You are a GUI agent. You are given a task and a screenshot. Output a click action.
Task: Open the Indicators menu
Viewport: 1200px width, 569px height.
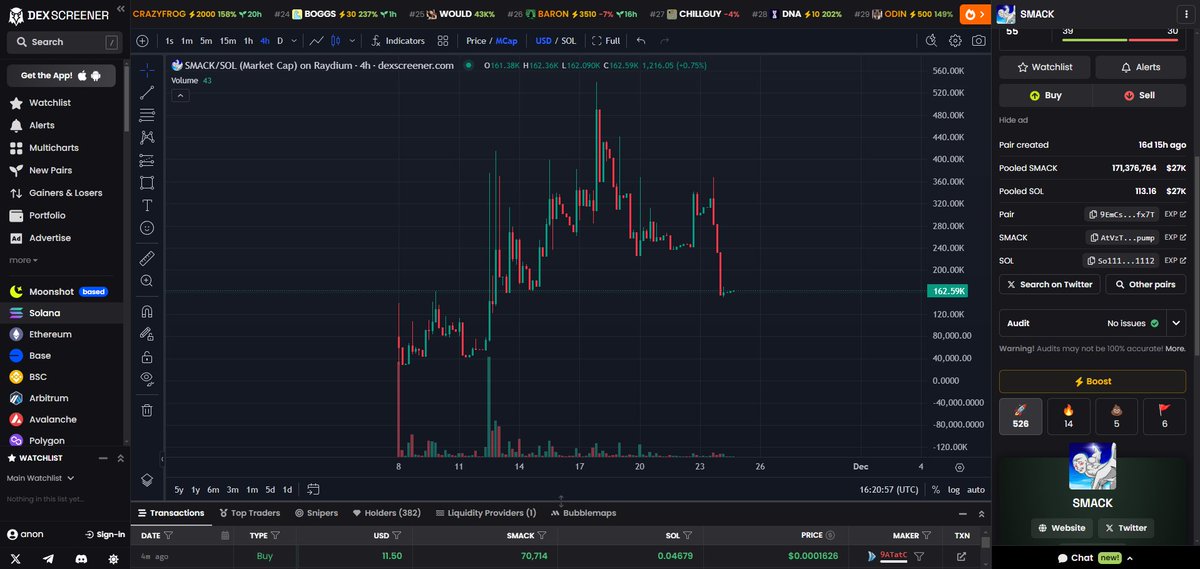(x=397, y=41)
